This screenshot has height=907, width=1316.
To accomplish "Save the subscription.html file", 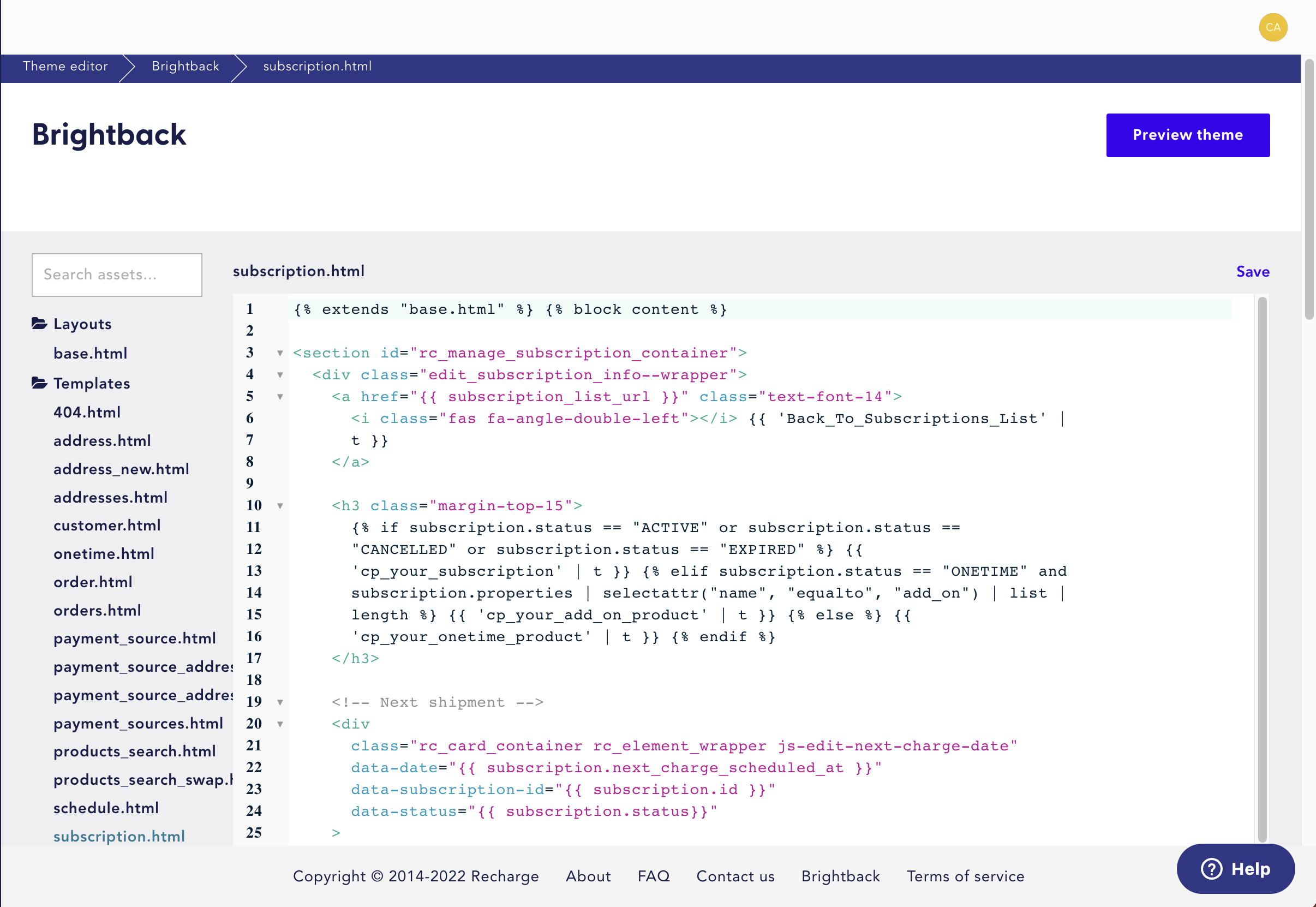I will point(1252,272).
